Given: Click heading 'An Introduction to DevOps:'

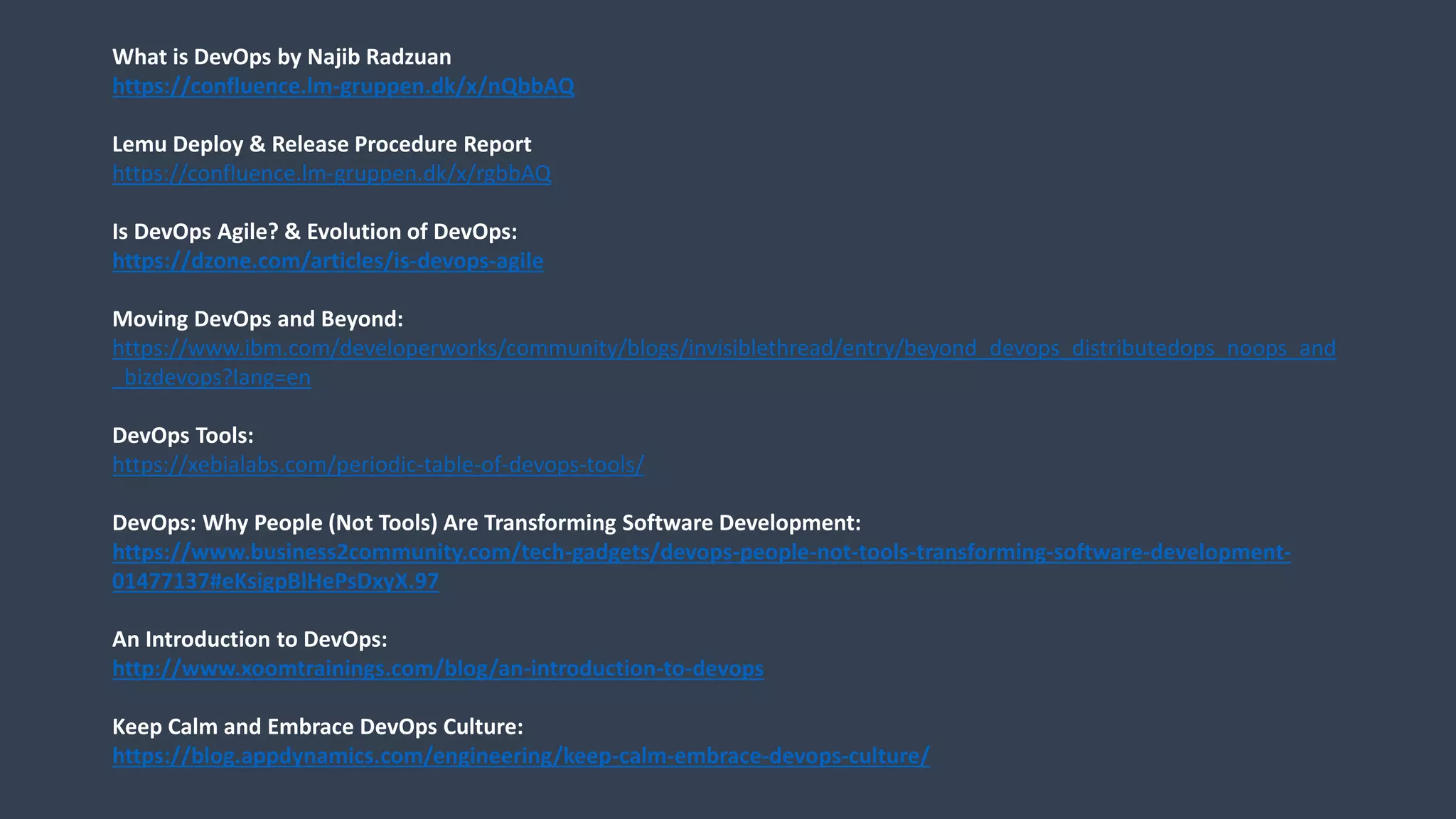Looking at the screenshot, I should (250, 640).
